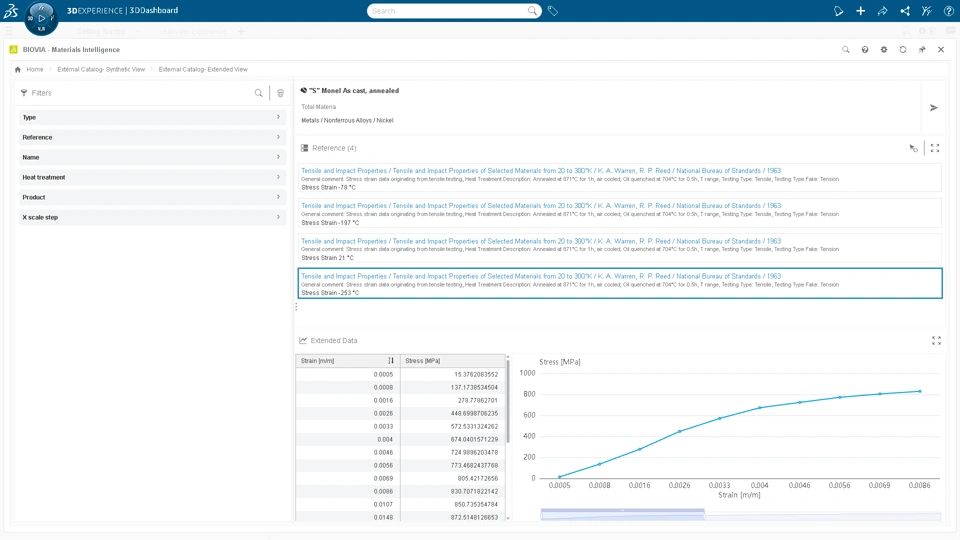
Task: Click the send arrow on material header
Action: click(934, 108)
